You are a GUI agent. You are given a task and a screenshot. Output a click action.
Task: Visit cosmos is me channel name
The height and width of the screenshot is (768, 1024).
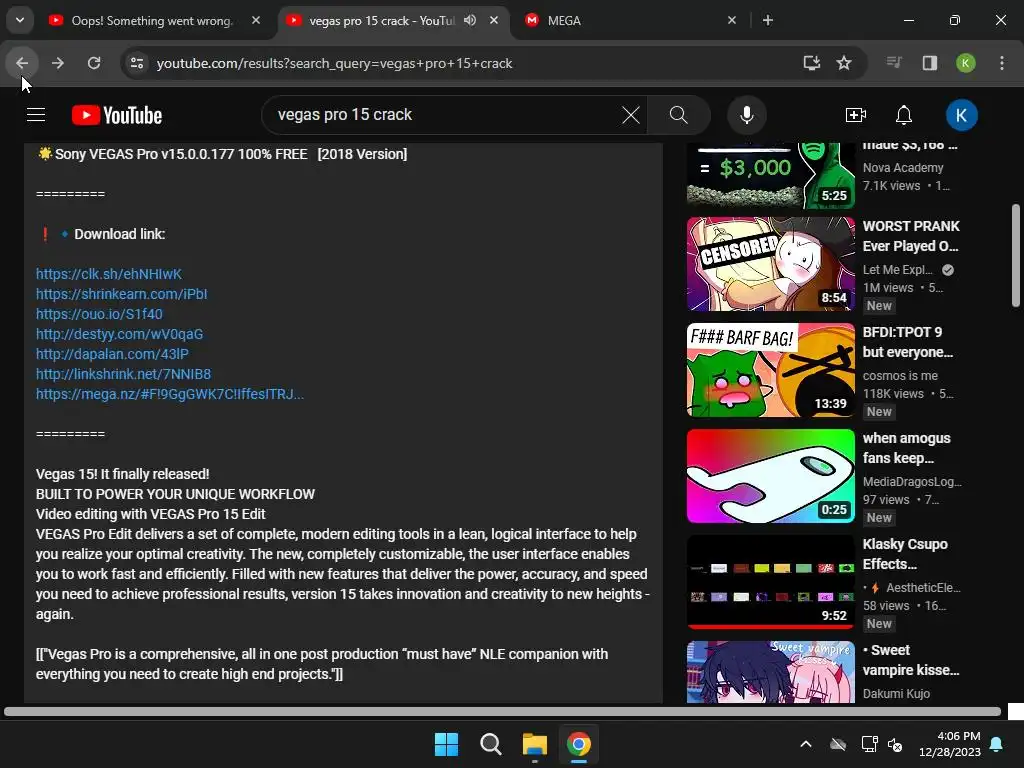tap(900, 376)
